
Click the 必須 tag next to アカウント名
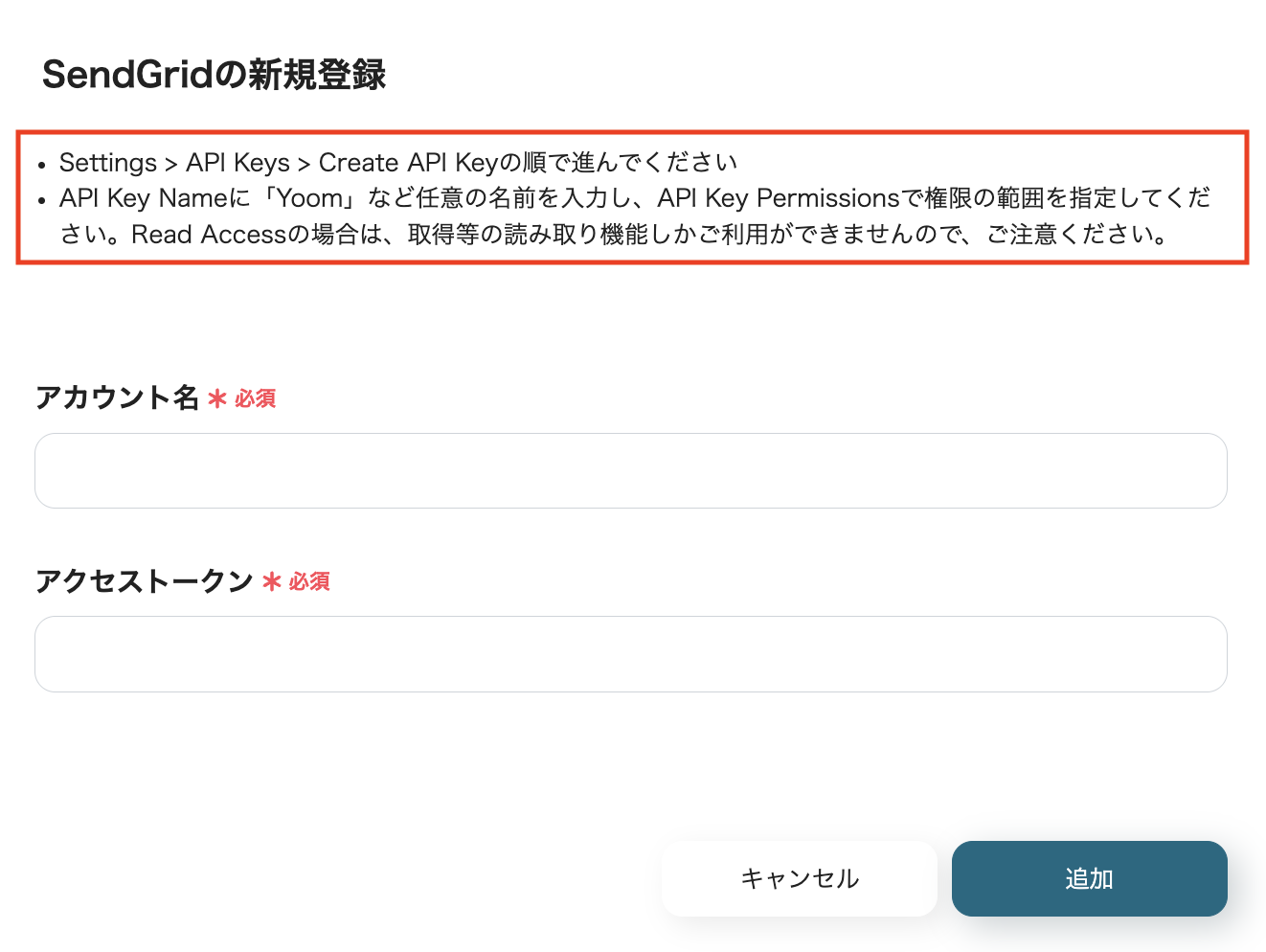tap(256, 398)
